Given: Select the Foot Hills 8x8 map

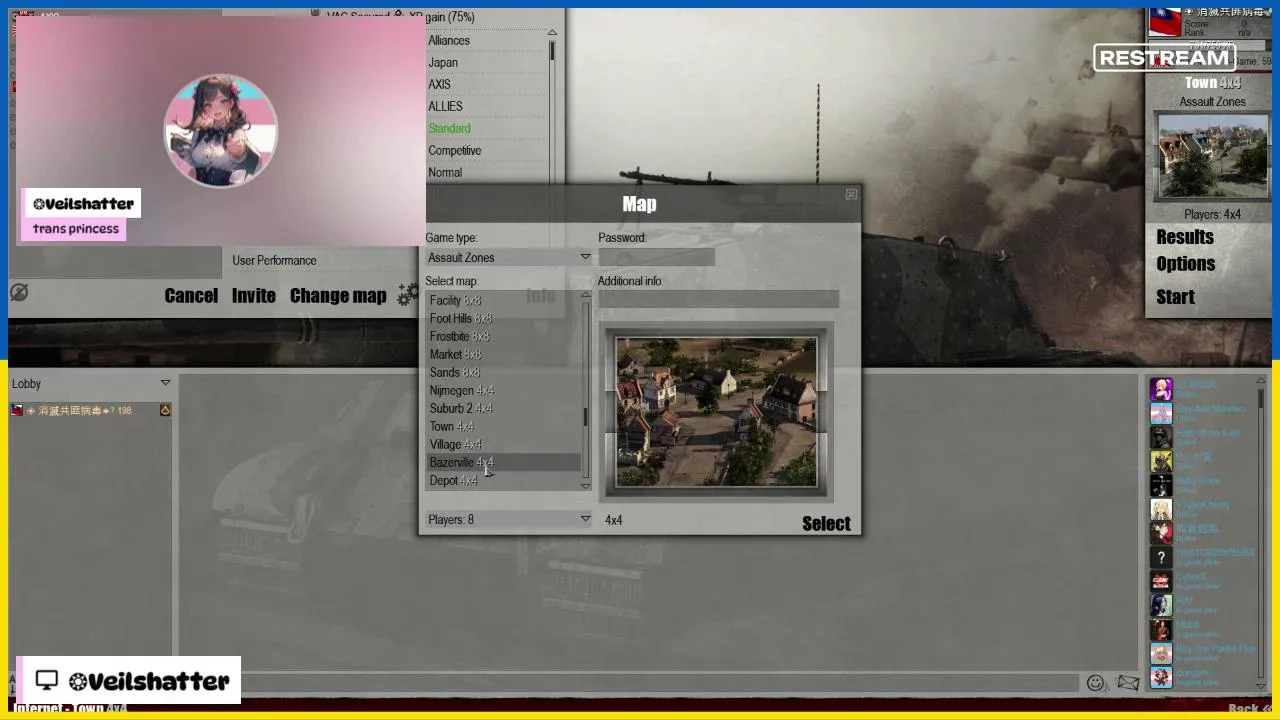Looking at the screenshot, I should pos(503,318).
